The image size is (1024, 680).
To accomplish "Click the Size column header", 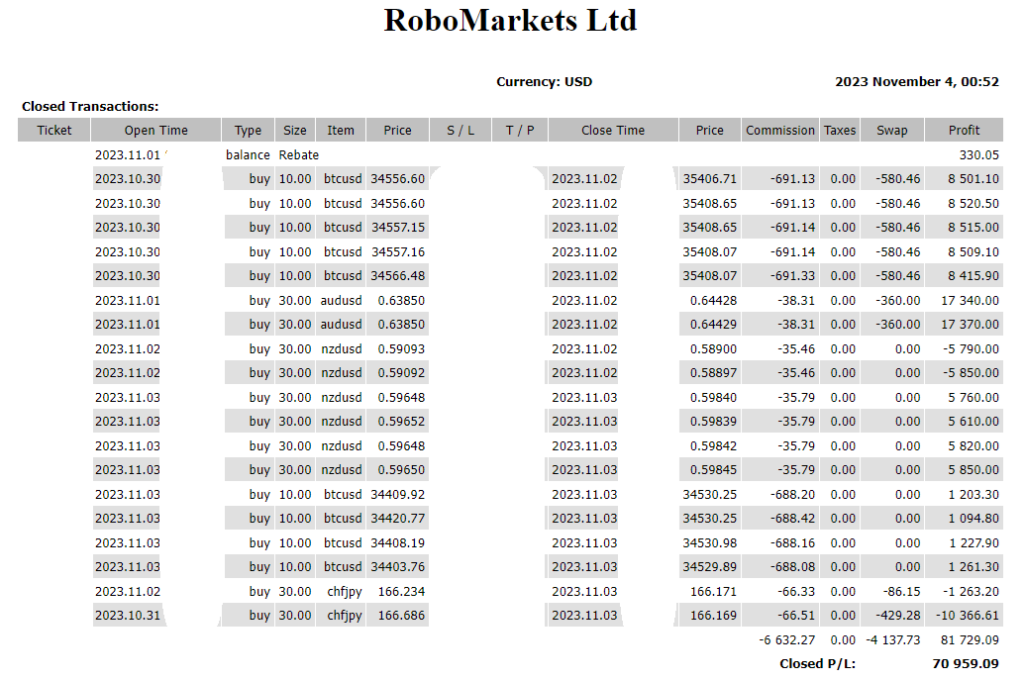I will [x=295, y=130].
